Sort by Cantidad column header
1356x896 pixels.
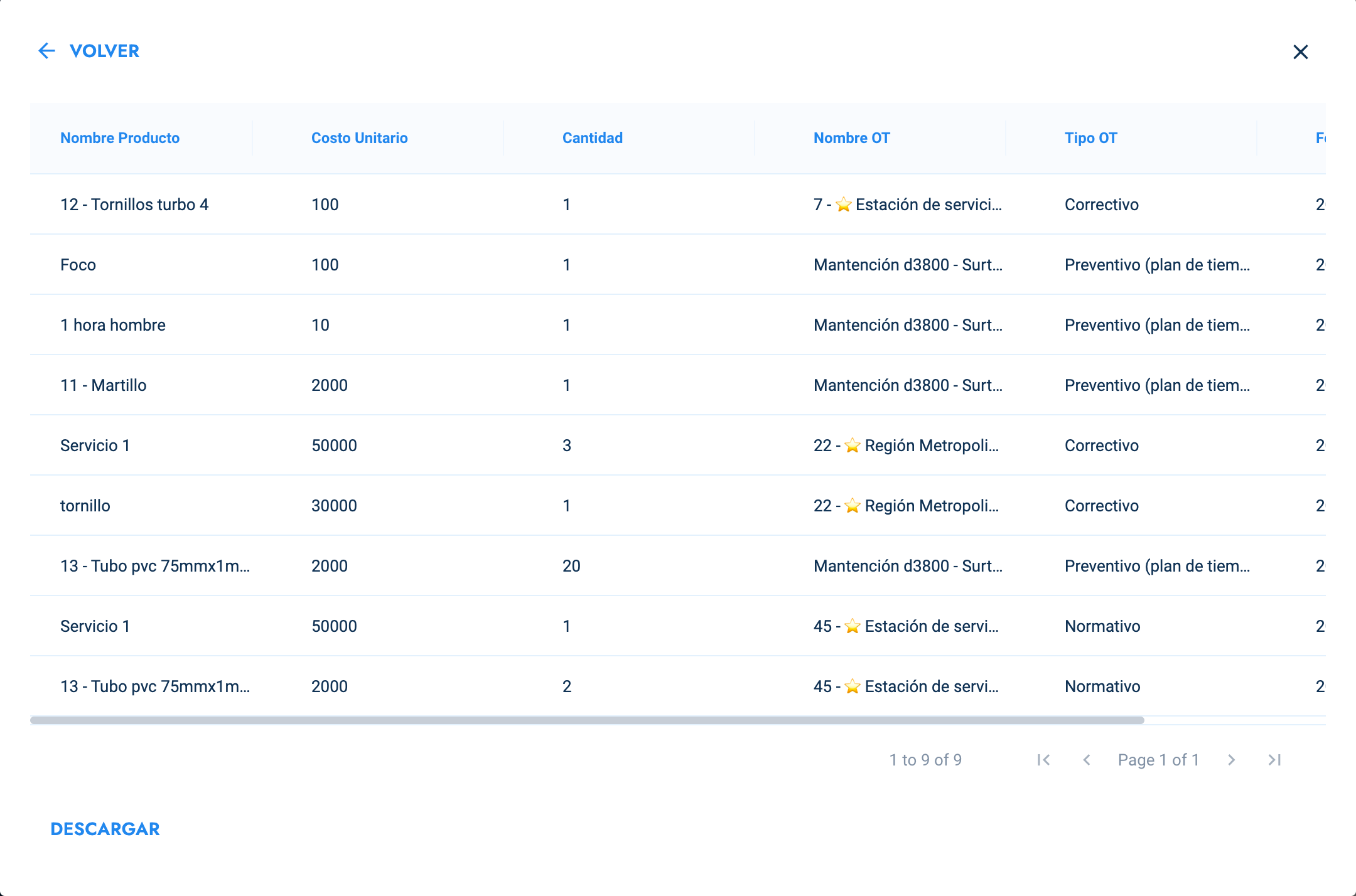tap(593, 138)
